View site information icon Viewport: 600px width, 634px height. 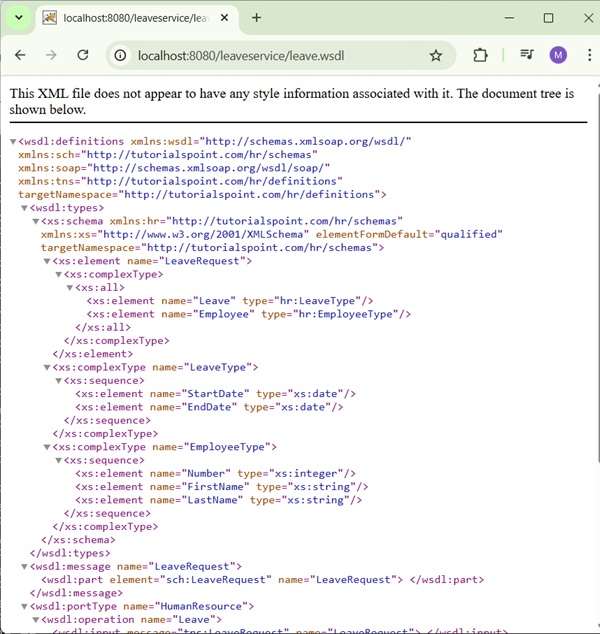120,55
